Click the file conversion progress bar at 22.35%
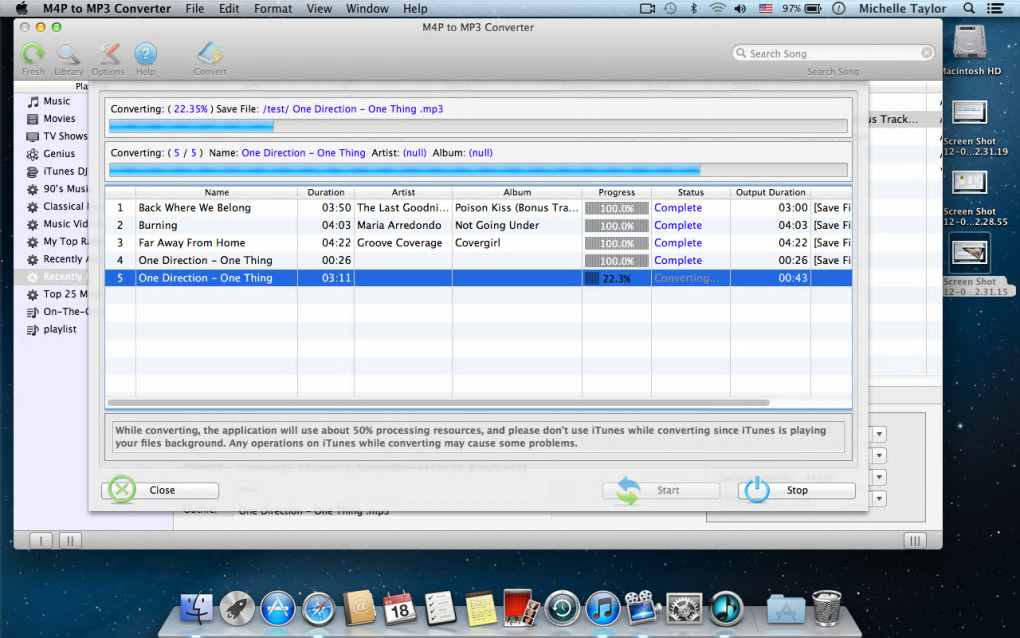The width and height of the screenshot is (1020, 638). (478, 126)
